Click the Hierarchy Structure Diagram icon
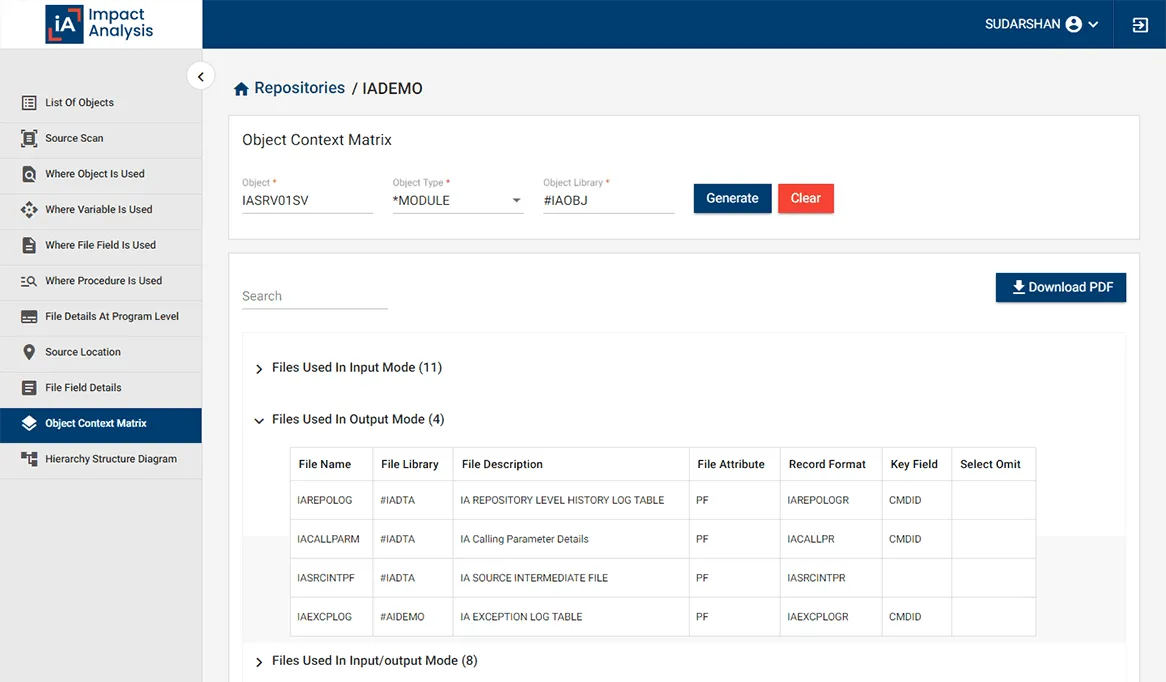This screenshot has width=1166, height=682. 29,459
